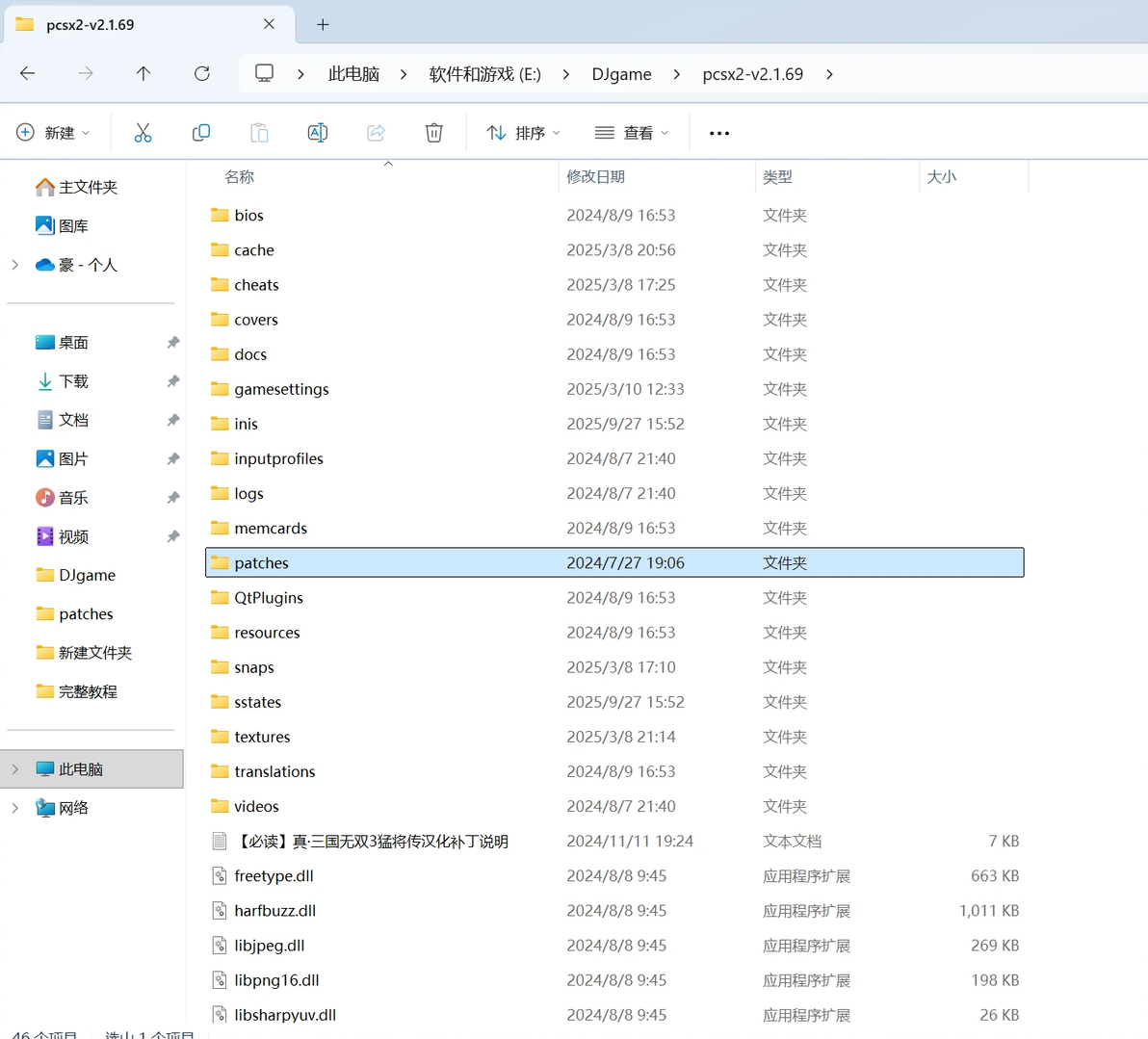The image size is (1148, 1039).
Task: Click the Delete trash bin icon
Action: click(434, 133)
